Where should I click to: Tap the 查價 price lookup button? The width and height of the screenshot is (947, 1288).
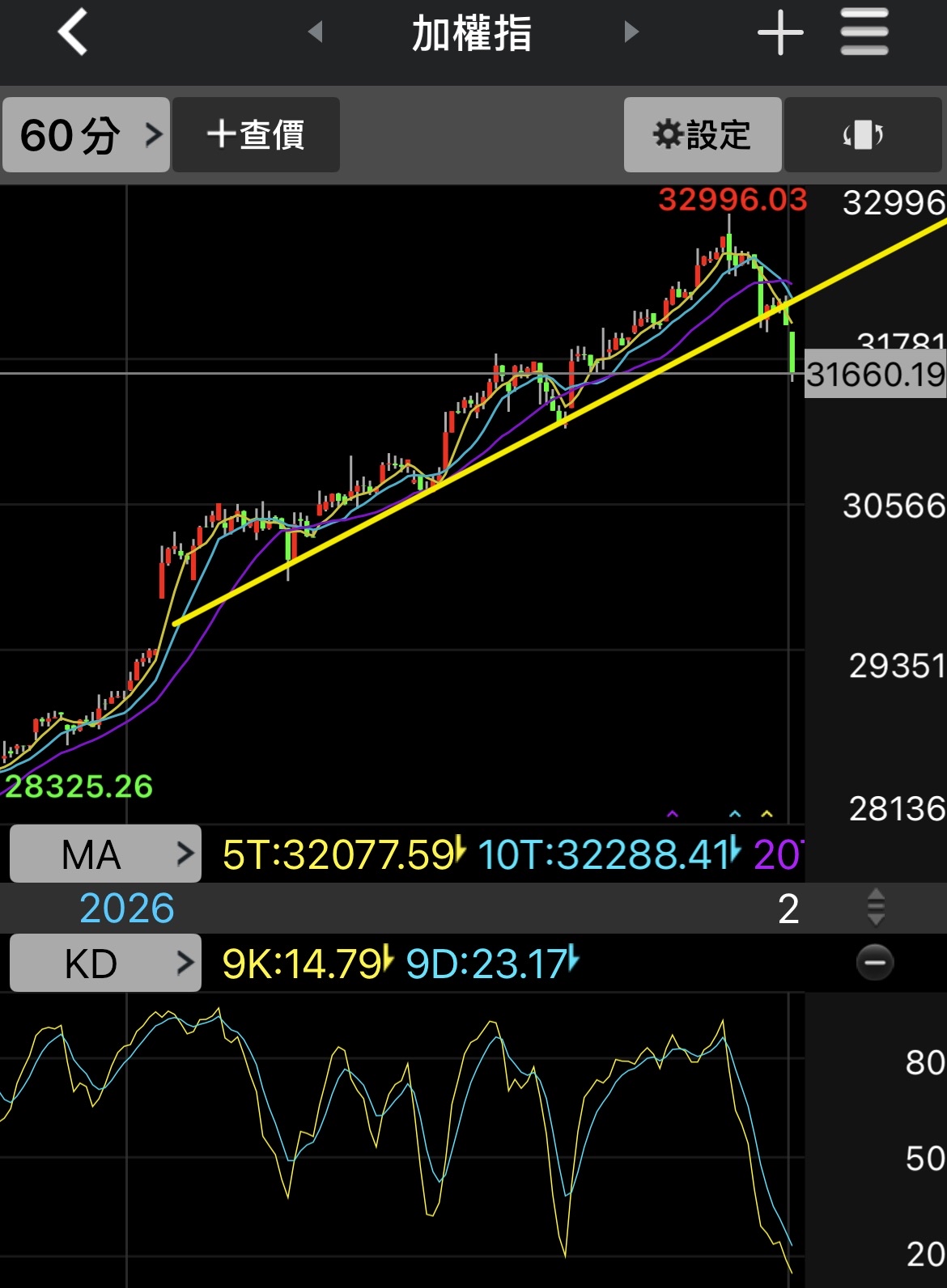pos(256,135)
